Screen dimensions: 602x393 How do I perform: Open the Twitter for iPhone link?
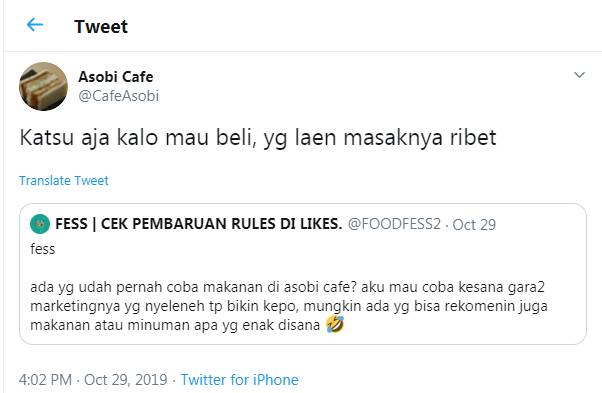tap(239, 380)
